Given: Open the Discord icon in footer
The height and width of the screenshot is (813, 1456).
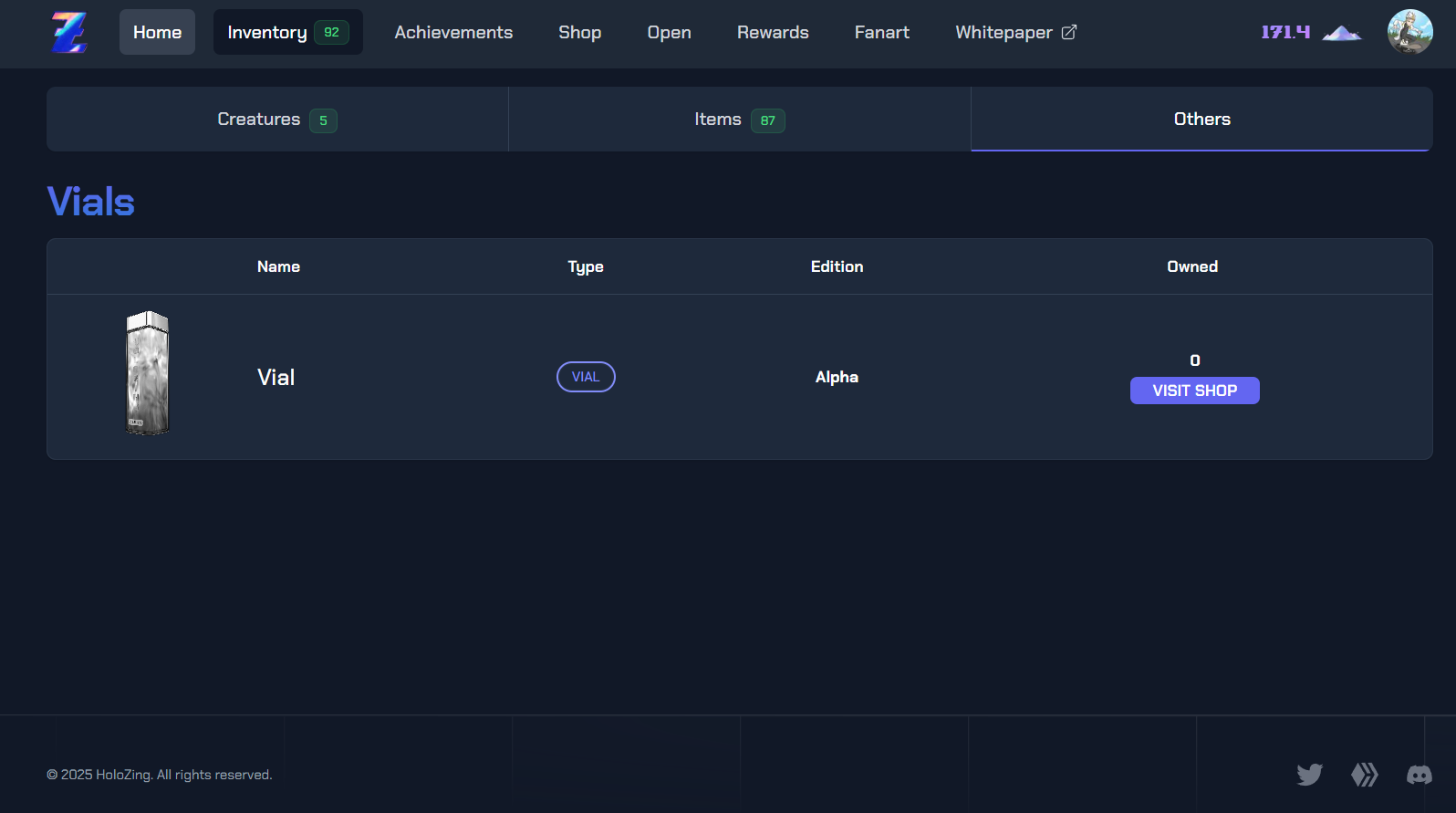Looking at the screenshot, I should click(1419, 775).
